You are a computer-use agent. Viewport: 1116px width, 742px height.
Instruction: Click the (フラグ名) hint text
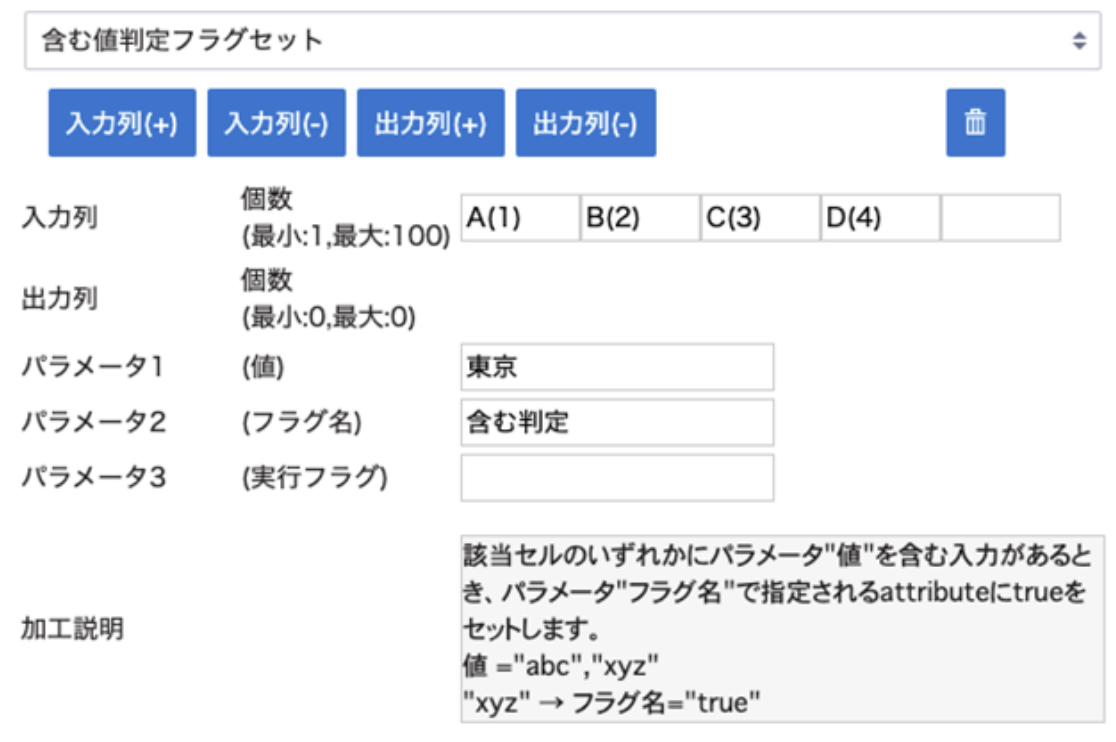tap(301, 422)
